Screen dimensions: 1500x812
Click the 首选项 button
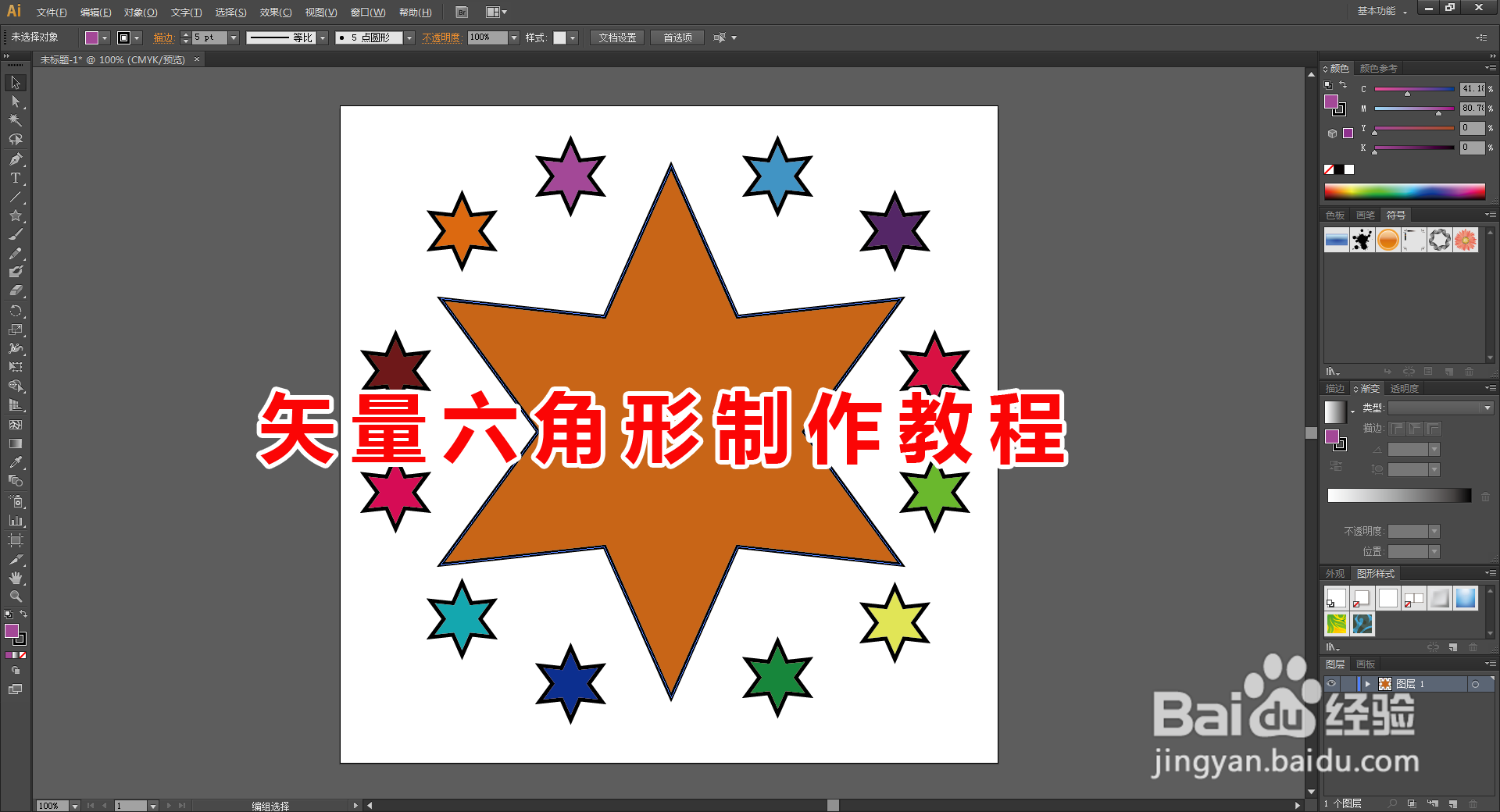pos(677,37)
